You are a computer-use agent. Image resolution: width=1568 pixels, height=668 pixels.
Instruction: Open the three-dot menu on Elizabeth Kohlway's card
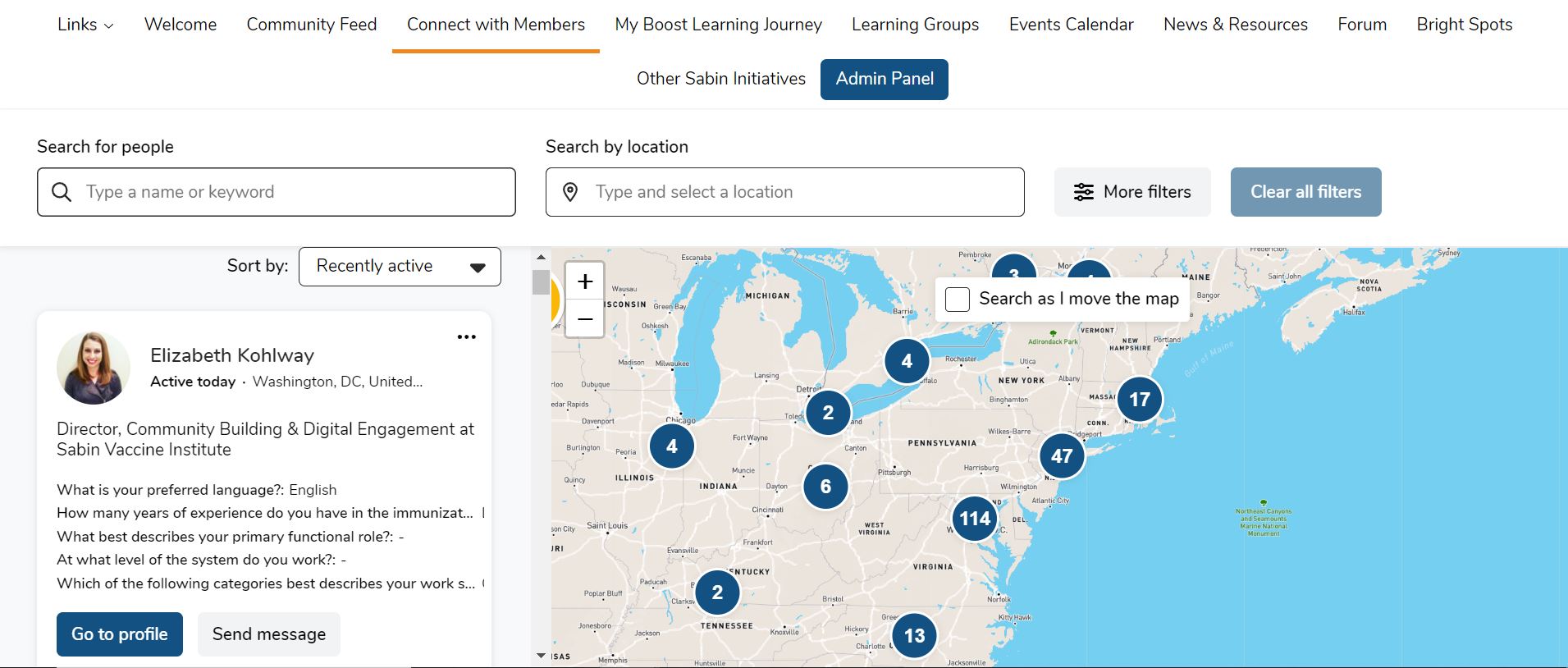(x=466, y=337)
